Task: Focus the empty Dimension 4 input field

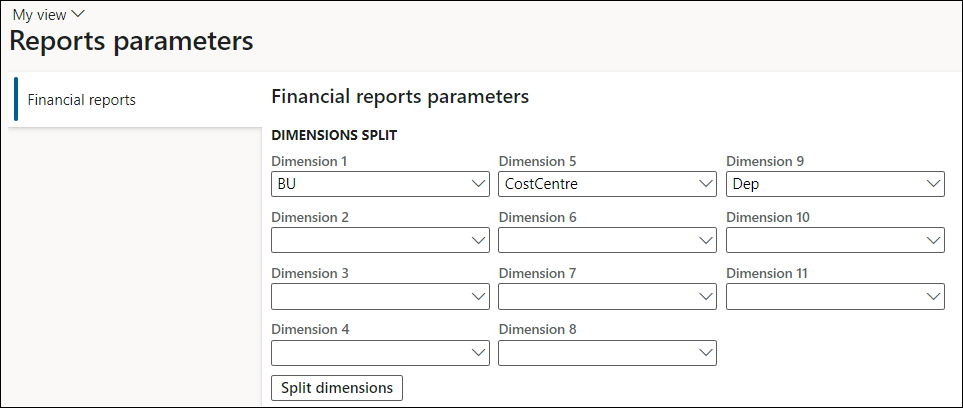Action: (x=365, y=352)
